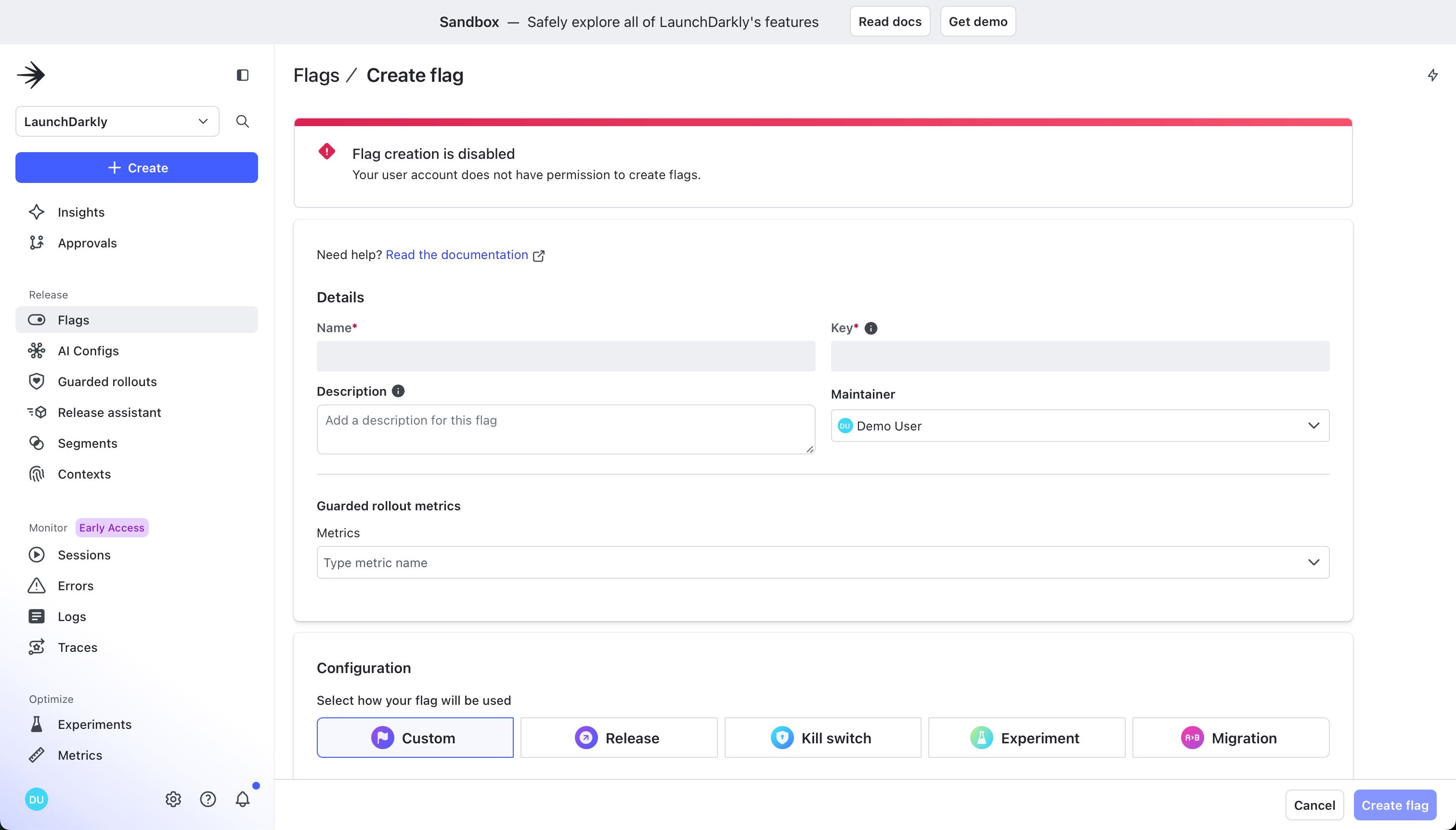Expand the Maintainer dropdown arrow
The width and height of the screenshot is (1456, 830).
[1314, 425]
